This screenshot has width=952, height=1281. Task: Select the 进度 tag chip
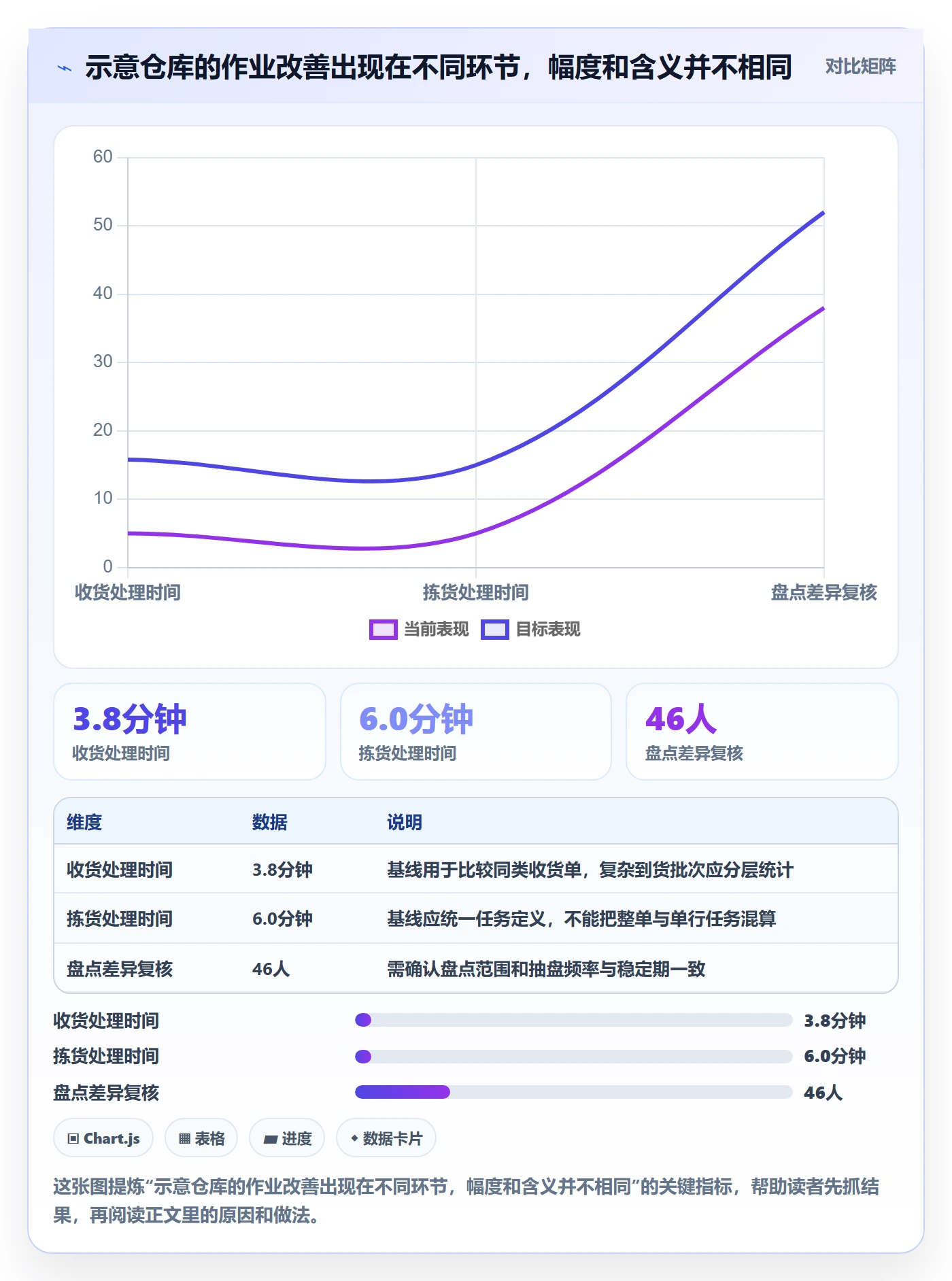pyautogui.click(x=287, y=1138)
